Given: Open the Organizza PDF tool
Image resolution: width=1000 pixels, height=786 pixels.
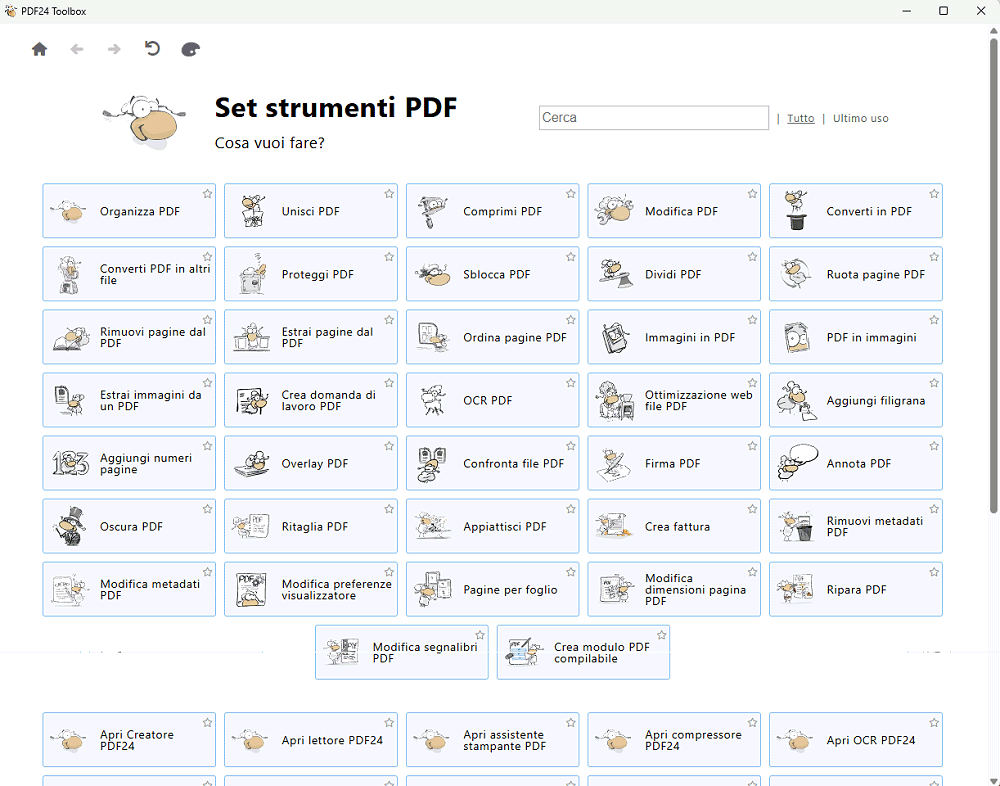Looking at the screenshot, I should pyautogui.click(x=129, y=211).
